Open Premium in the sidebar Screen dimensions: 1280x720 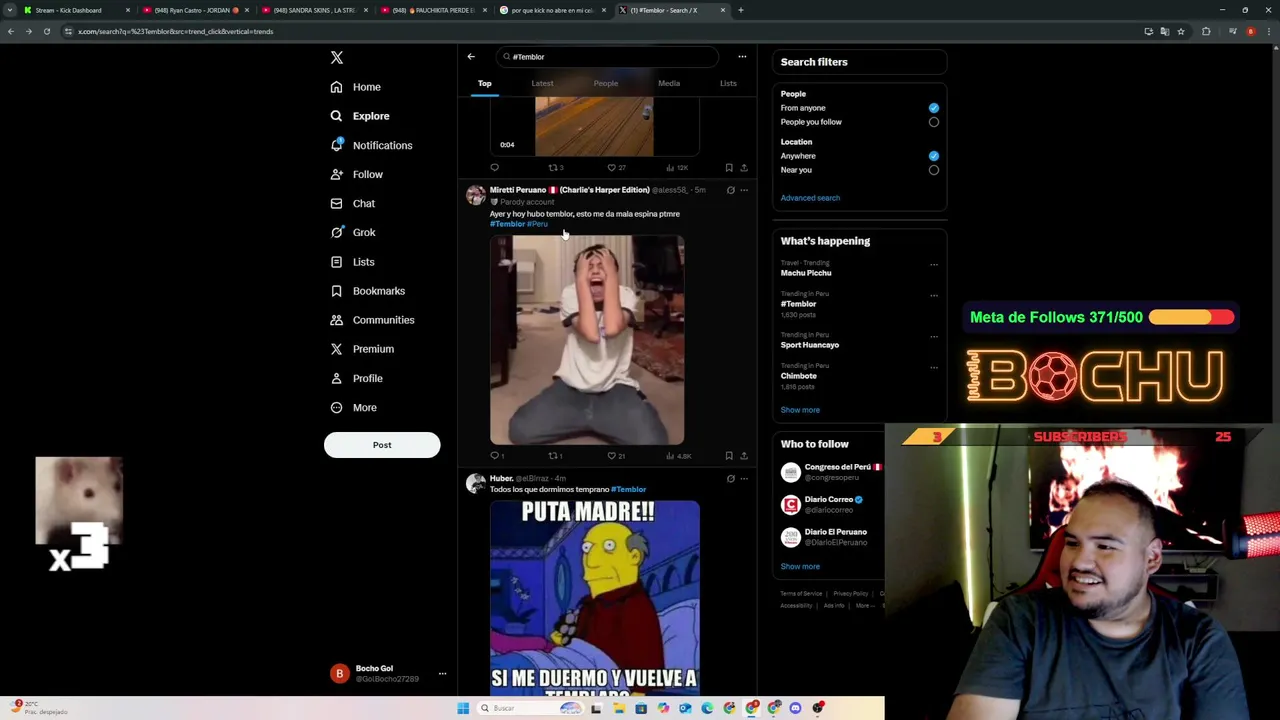pyautogui.click(x=362, y=349)
